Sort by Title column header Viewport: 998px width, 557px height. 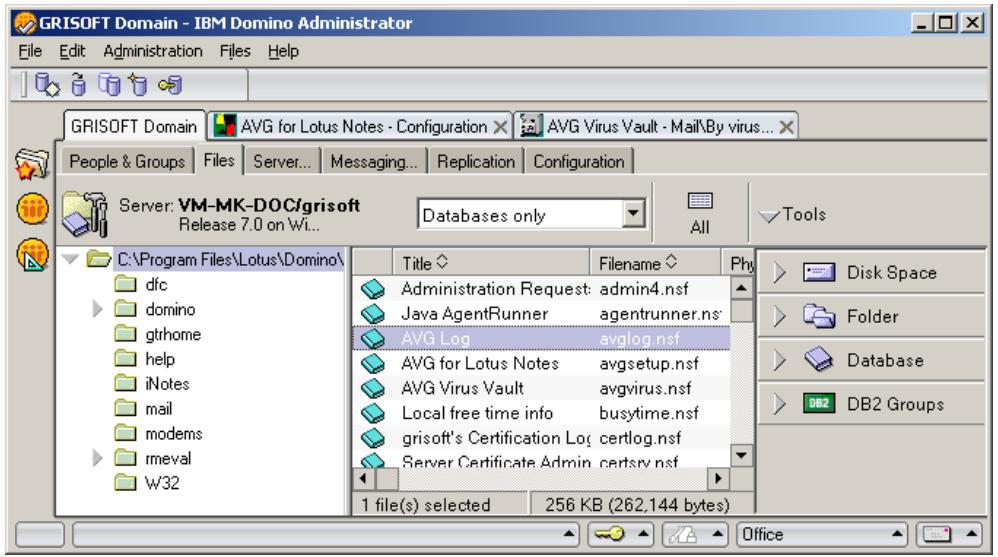491,263
